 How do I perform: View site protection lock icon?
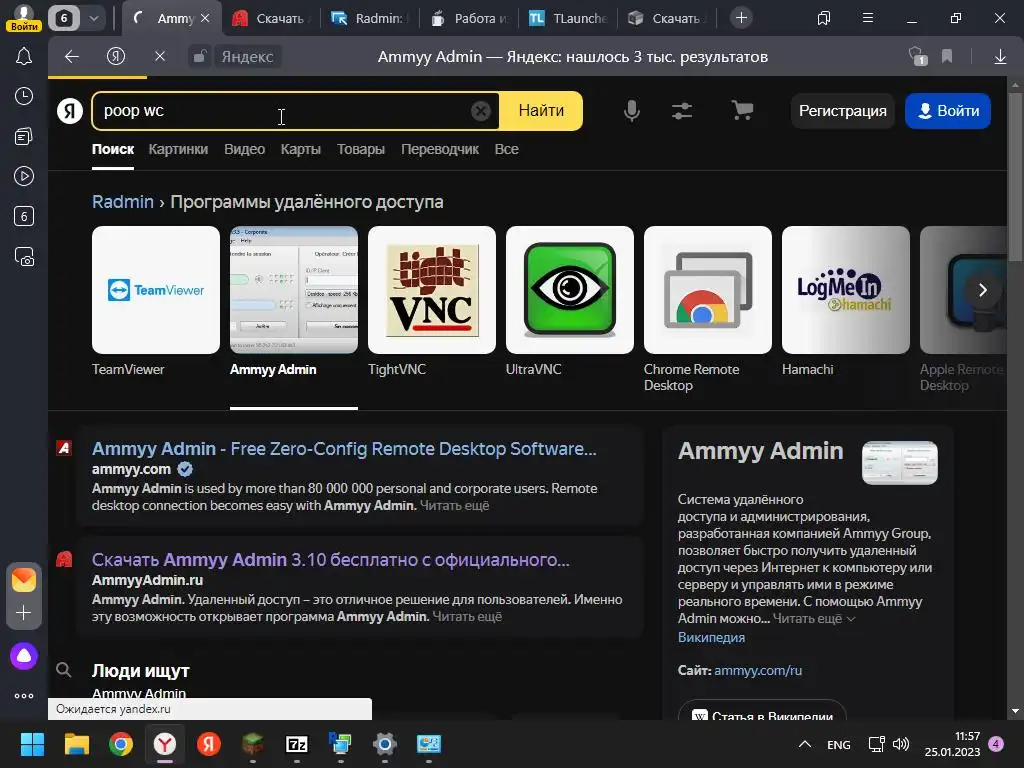click(x=200, y=57)
